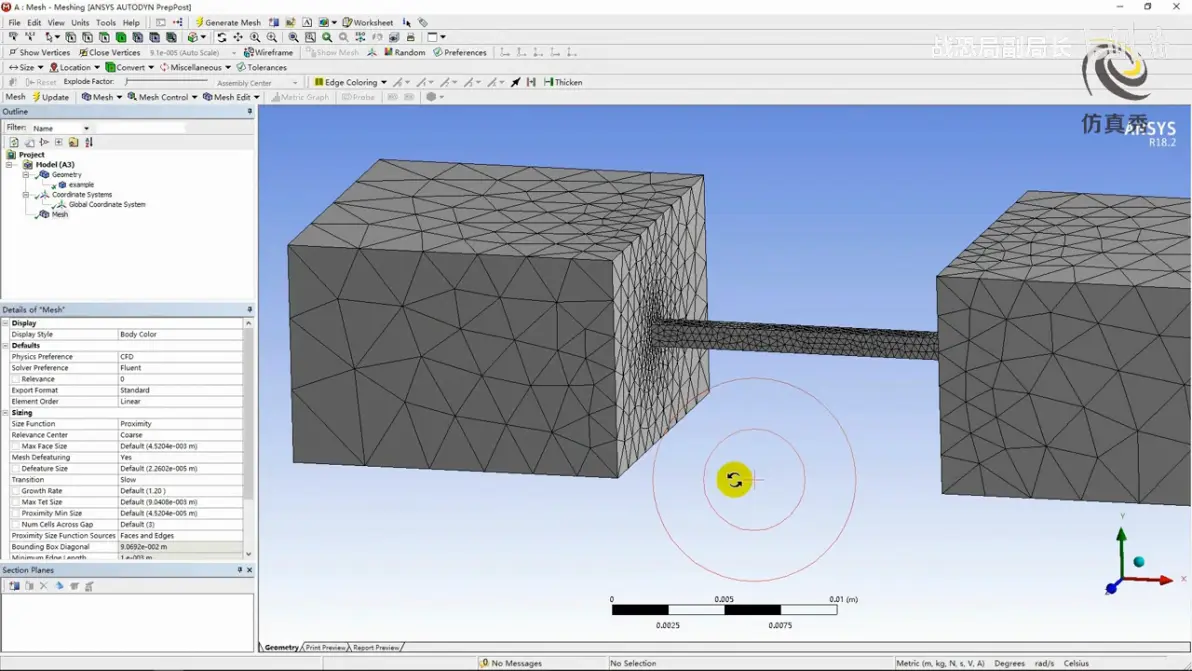Collapse the Sizing details section
1192x671 pixels.
[5, 413]
